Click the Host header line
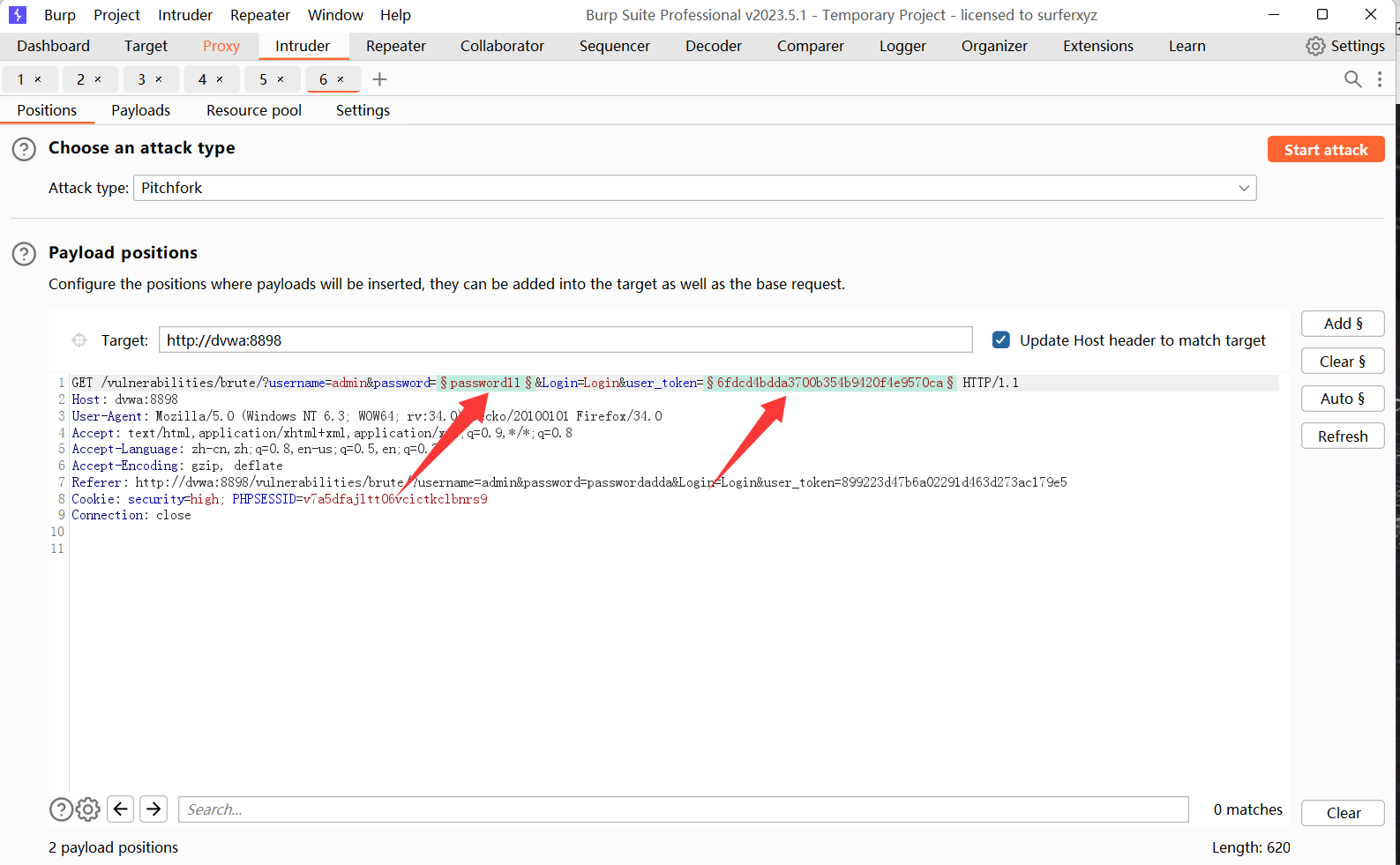This screenshot has height=865, width=1400. pyautogui.click(x=124, y=399)
